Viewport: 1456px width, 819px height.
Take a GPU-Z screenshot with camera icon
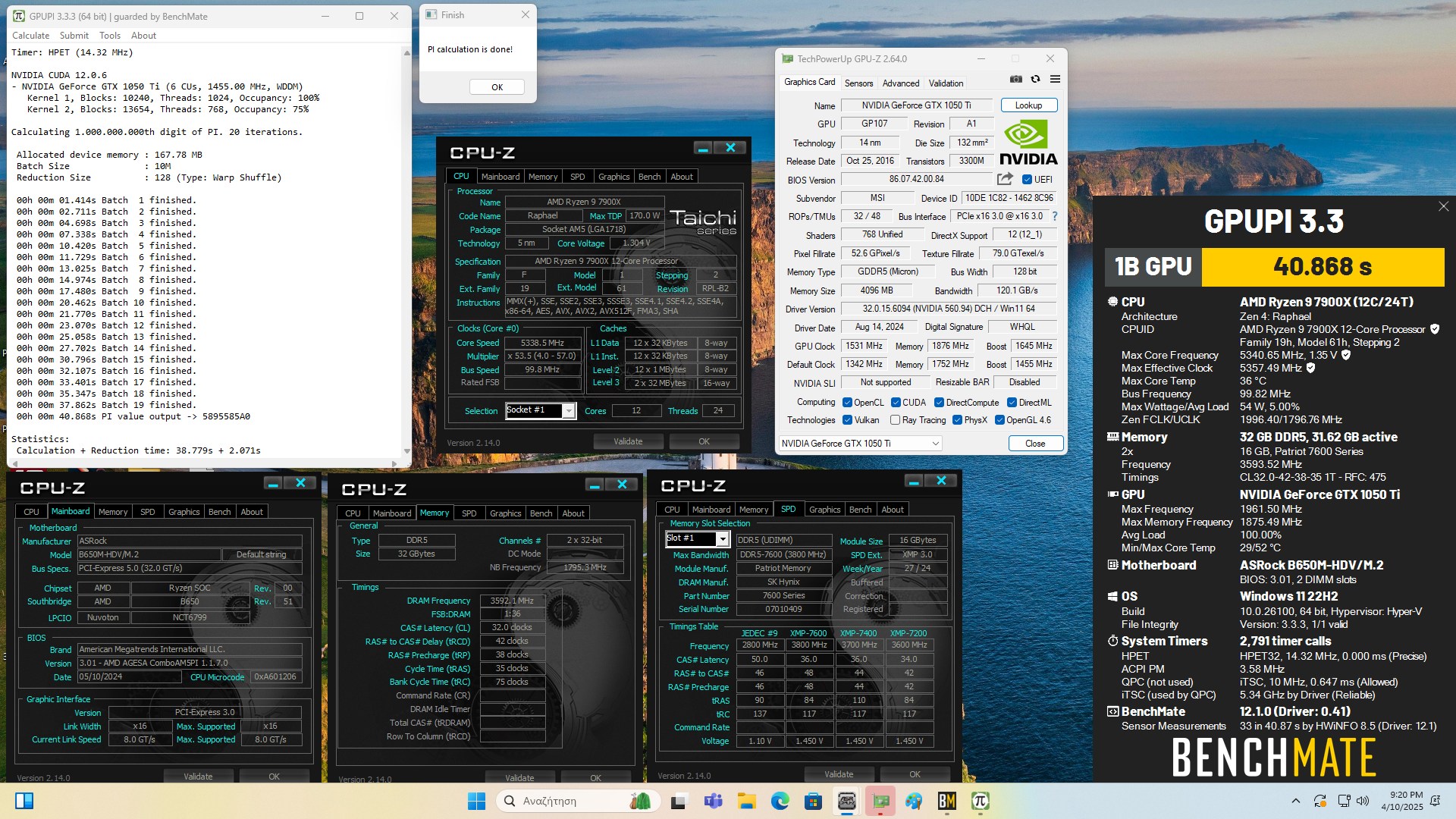pos(1016,79)
